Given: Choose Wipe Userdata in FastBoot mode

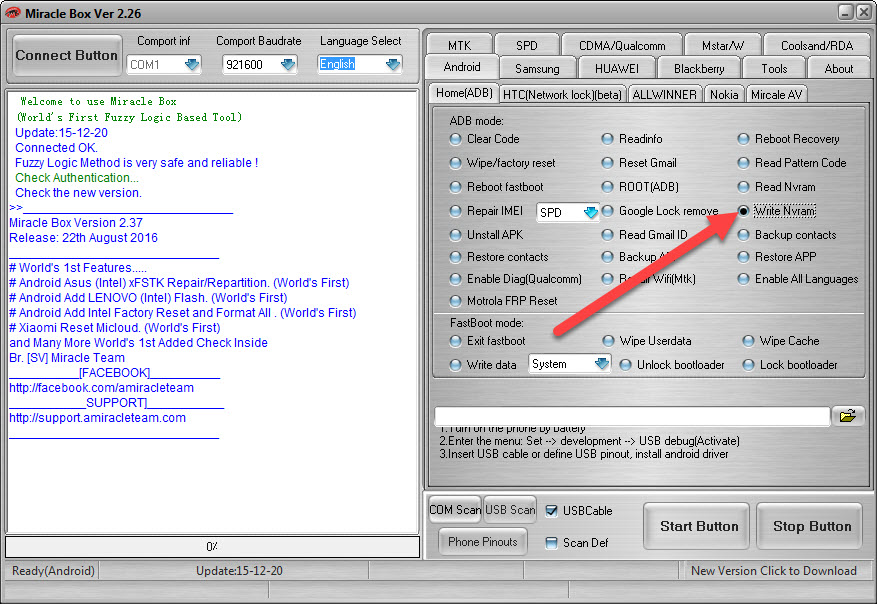Looking at the screenshot, I should point(608,341).
